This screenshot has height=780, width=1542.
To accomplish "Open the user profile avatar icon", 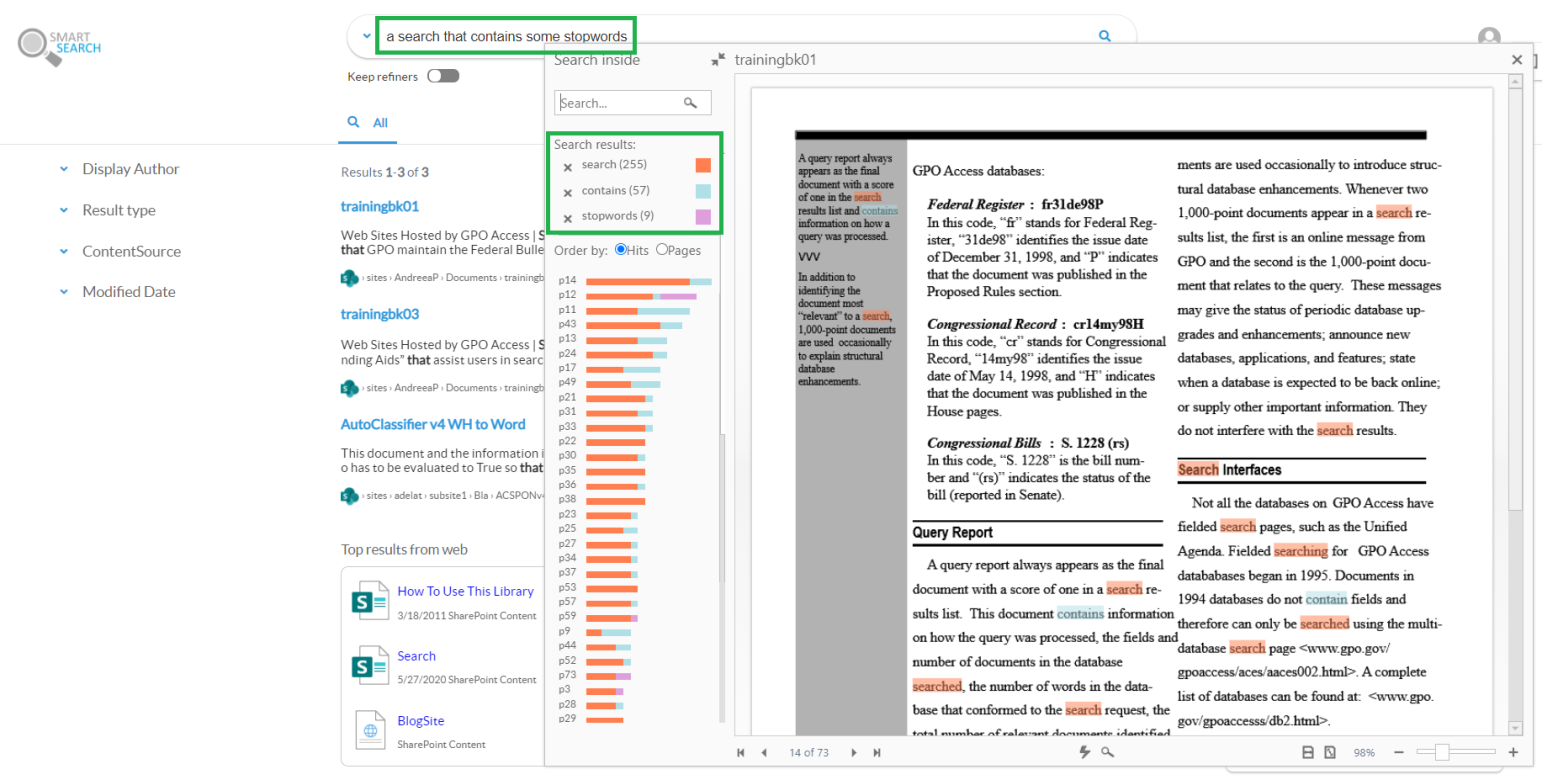I will coord(1489,38).
